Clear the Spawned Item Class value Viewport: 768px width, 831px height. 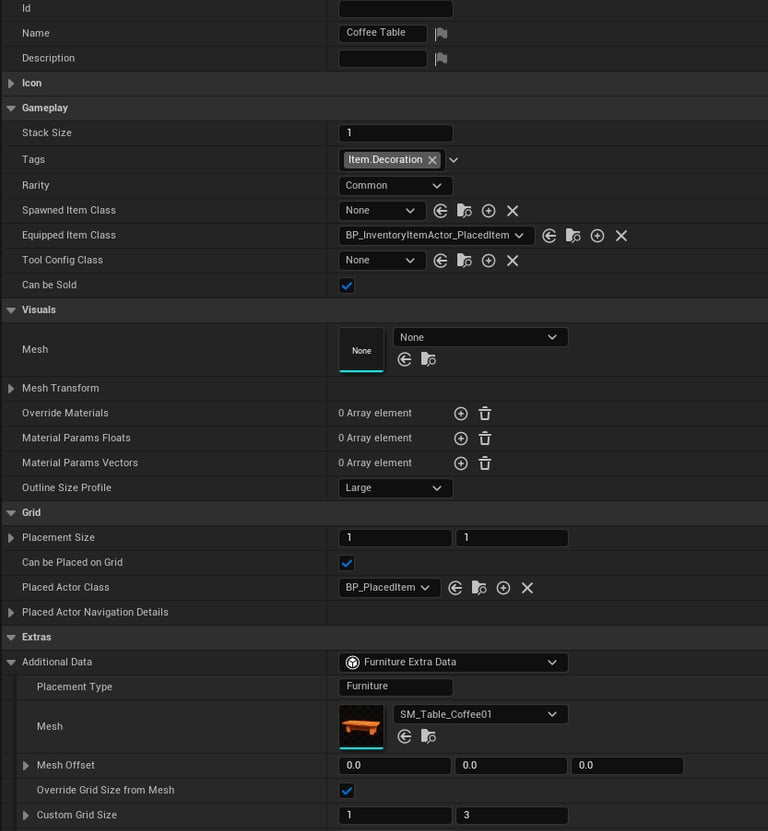pyautogui.click(x=513, y=211)
